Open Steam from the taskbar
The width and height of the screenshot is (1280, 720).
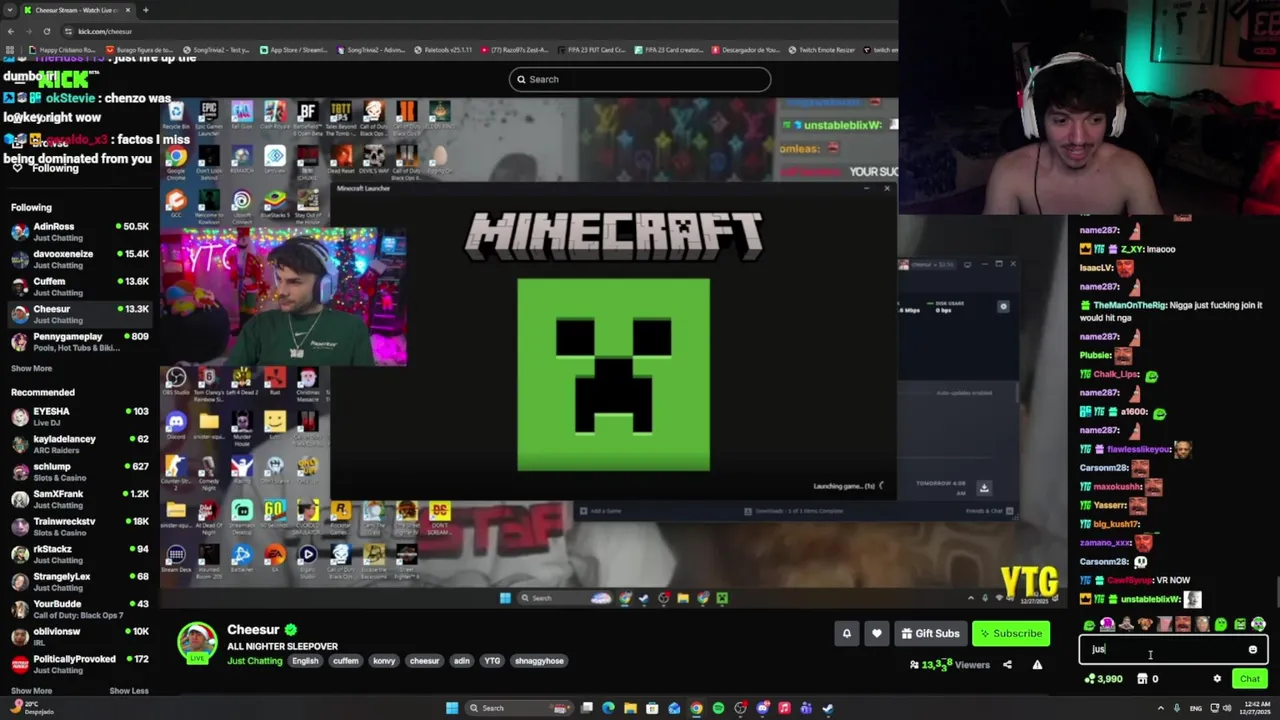[x=828, y=708]
